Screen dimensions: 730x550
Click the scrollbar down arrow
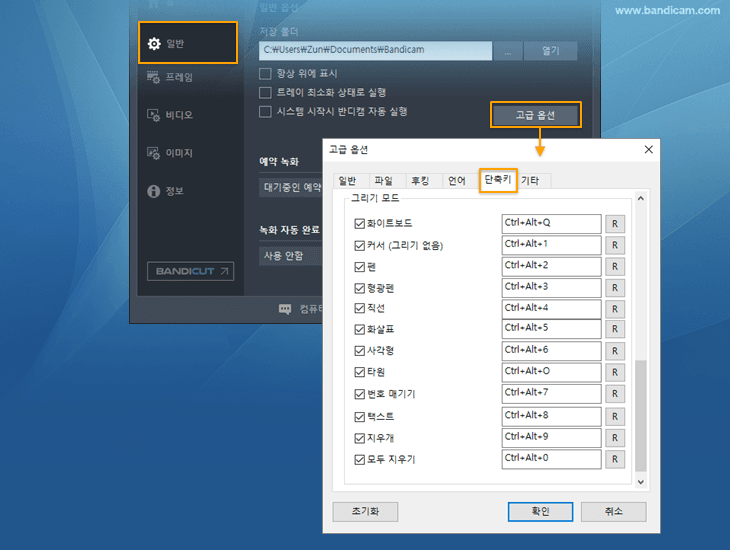[641, 482]
